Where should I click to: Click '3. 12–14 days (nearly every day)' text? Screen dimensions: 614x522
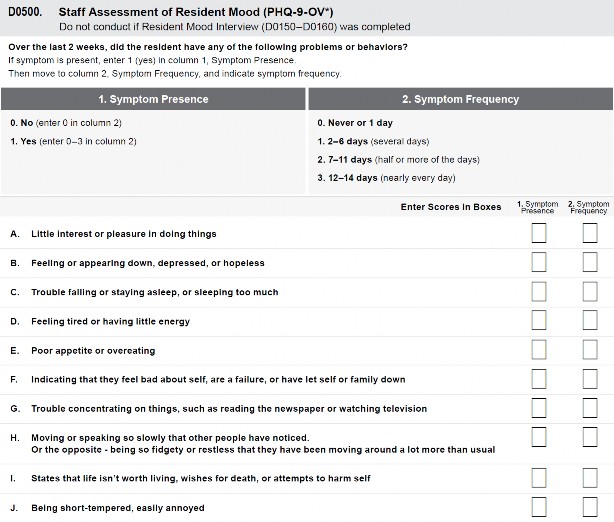pyautogui.click(x=386, y=178)
